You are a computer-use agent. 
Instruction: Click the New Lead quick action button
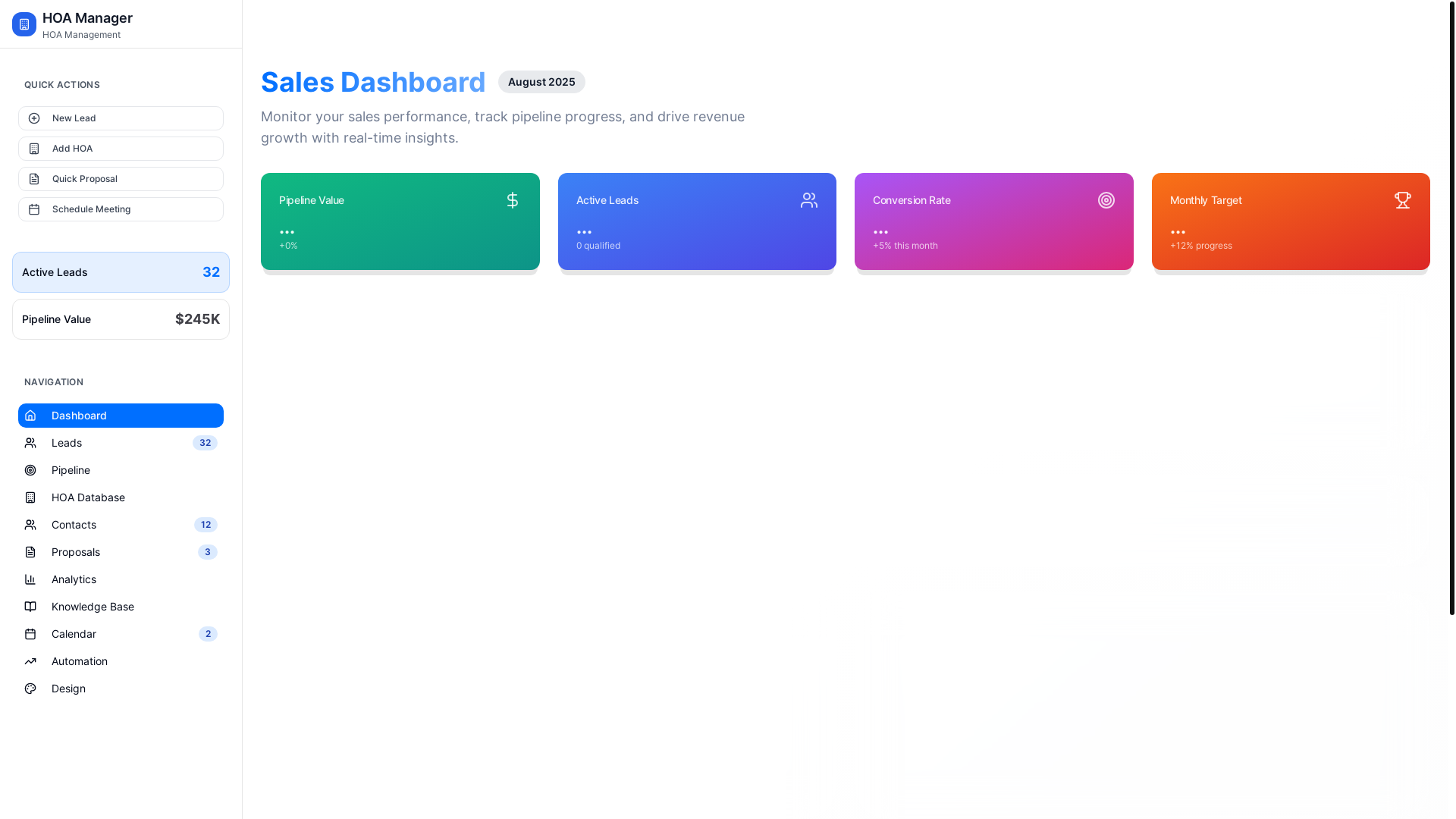(x=121, y=118)
